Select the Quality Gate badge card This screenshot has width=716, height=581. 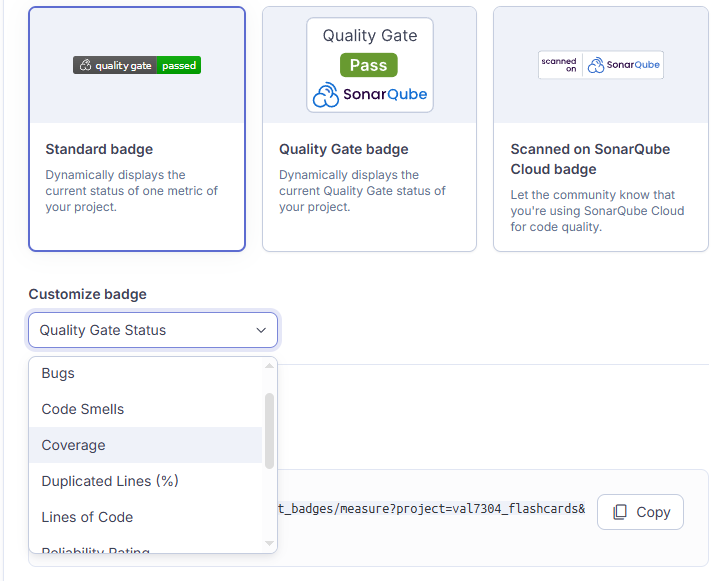point(369,129)
